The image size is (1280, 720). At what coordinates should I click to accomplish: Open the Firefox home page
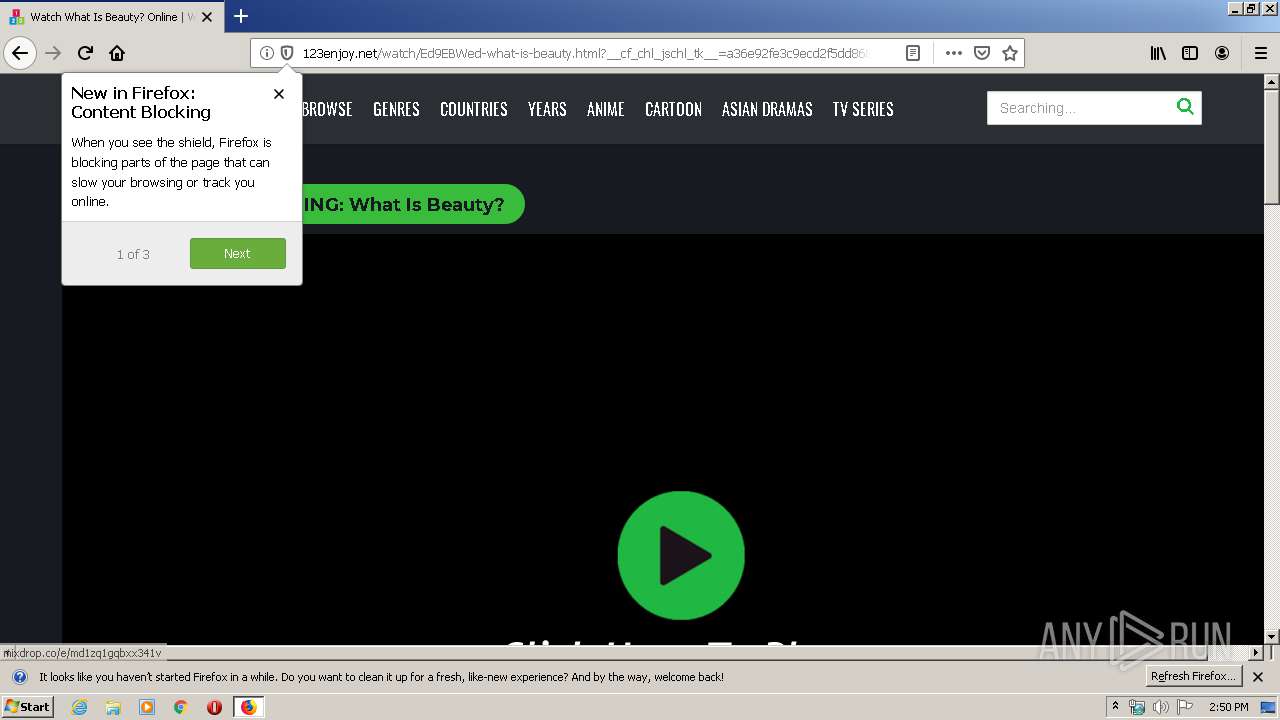coord(117,53)
